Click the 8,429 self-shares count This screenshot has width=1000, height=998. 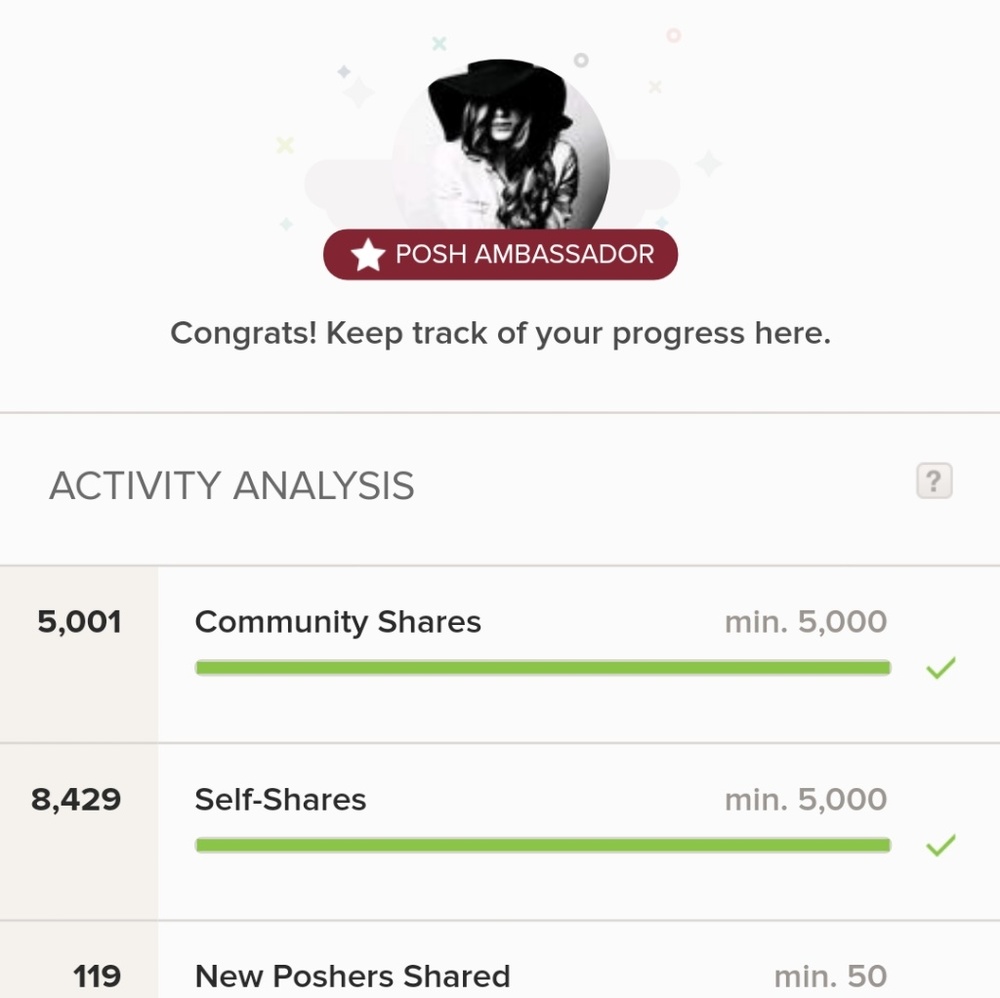pos(76,800)
